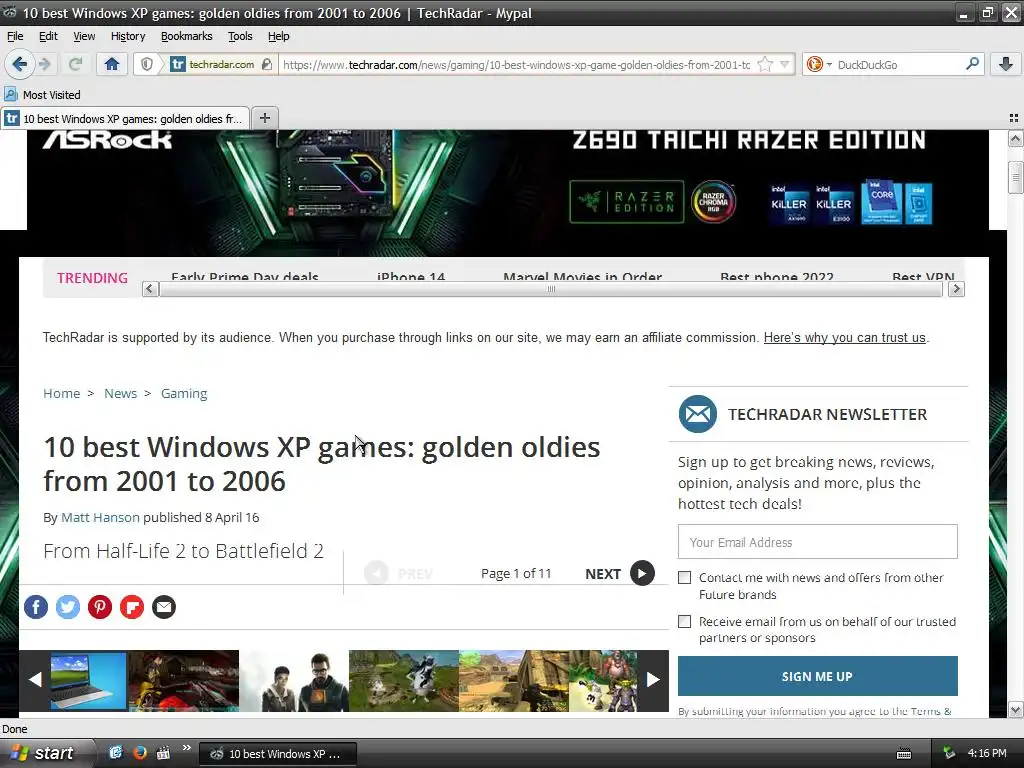Click gallery previous arrow
The height and width of the screenshot is (768, 1024).
[x=35, y=680]
